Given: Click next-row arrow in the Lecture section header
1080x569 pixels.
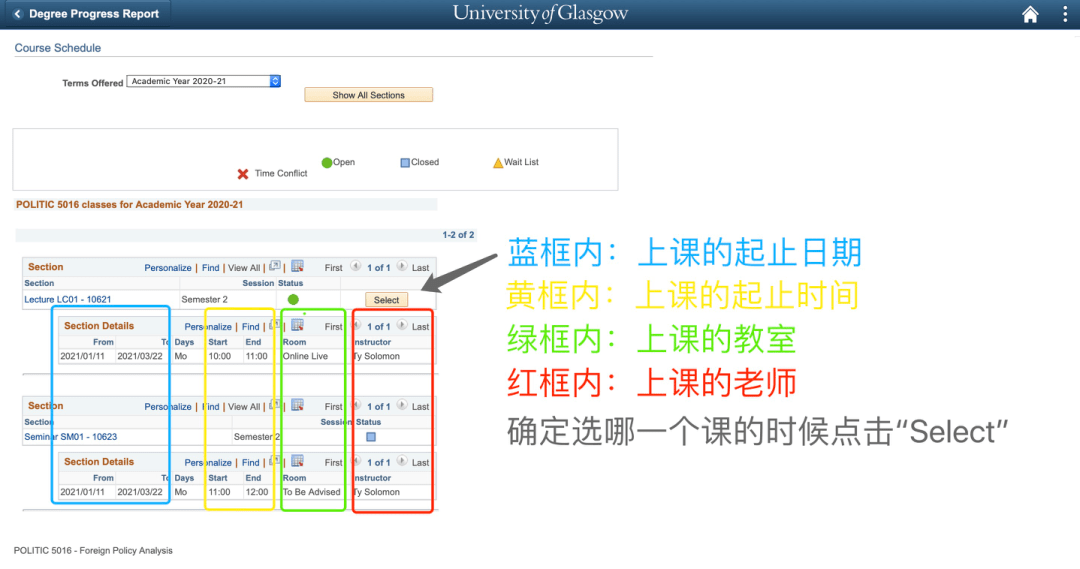Looking at the screenshot, I should [x=402, y=267].
